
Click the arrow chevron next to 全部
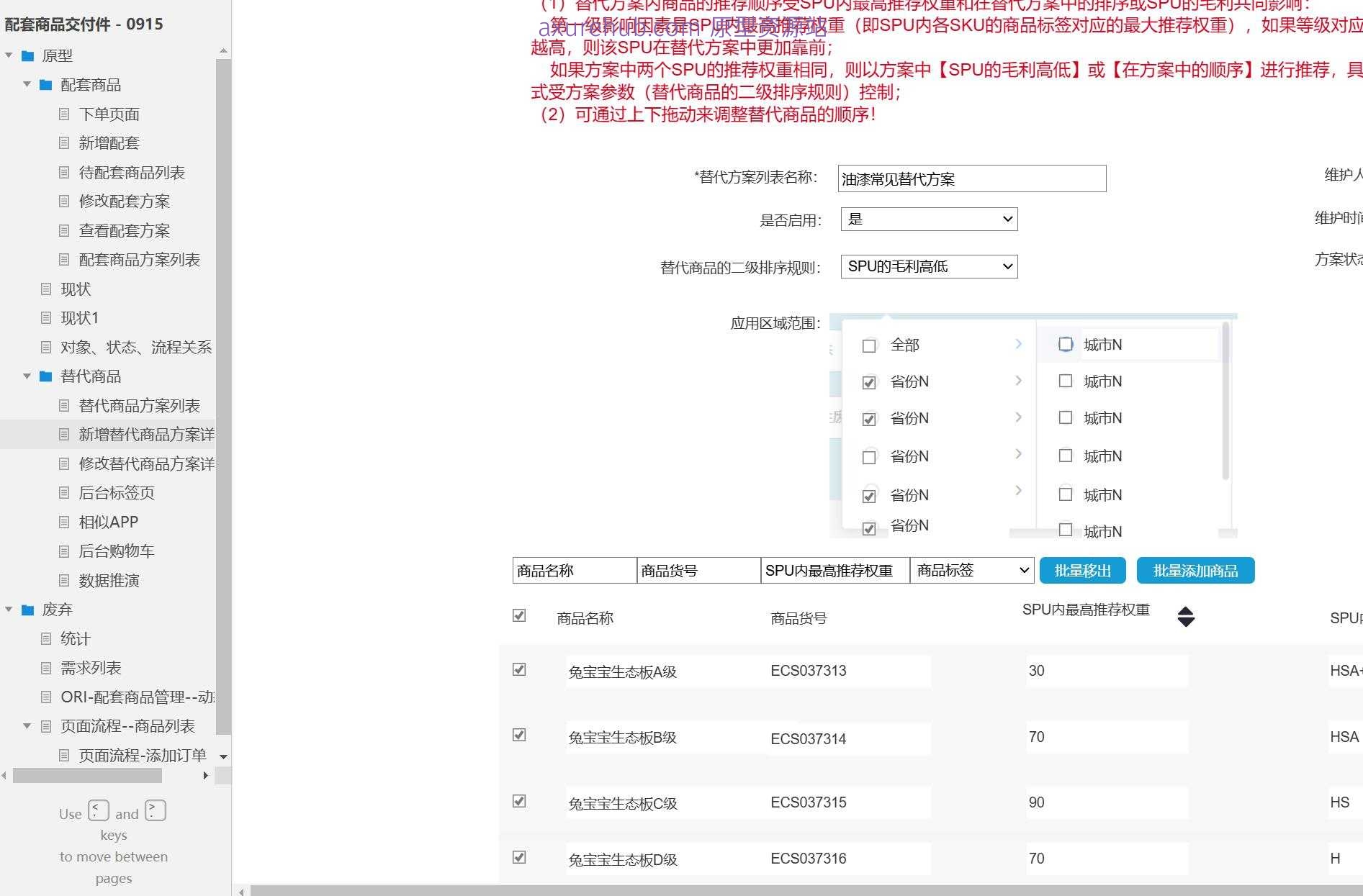pyautogui.click(x=1018, y=344)
